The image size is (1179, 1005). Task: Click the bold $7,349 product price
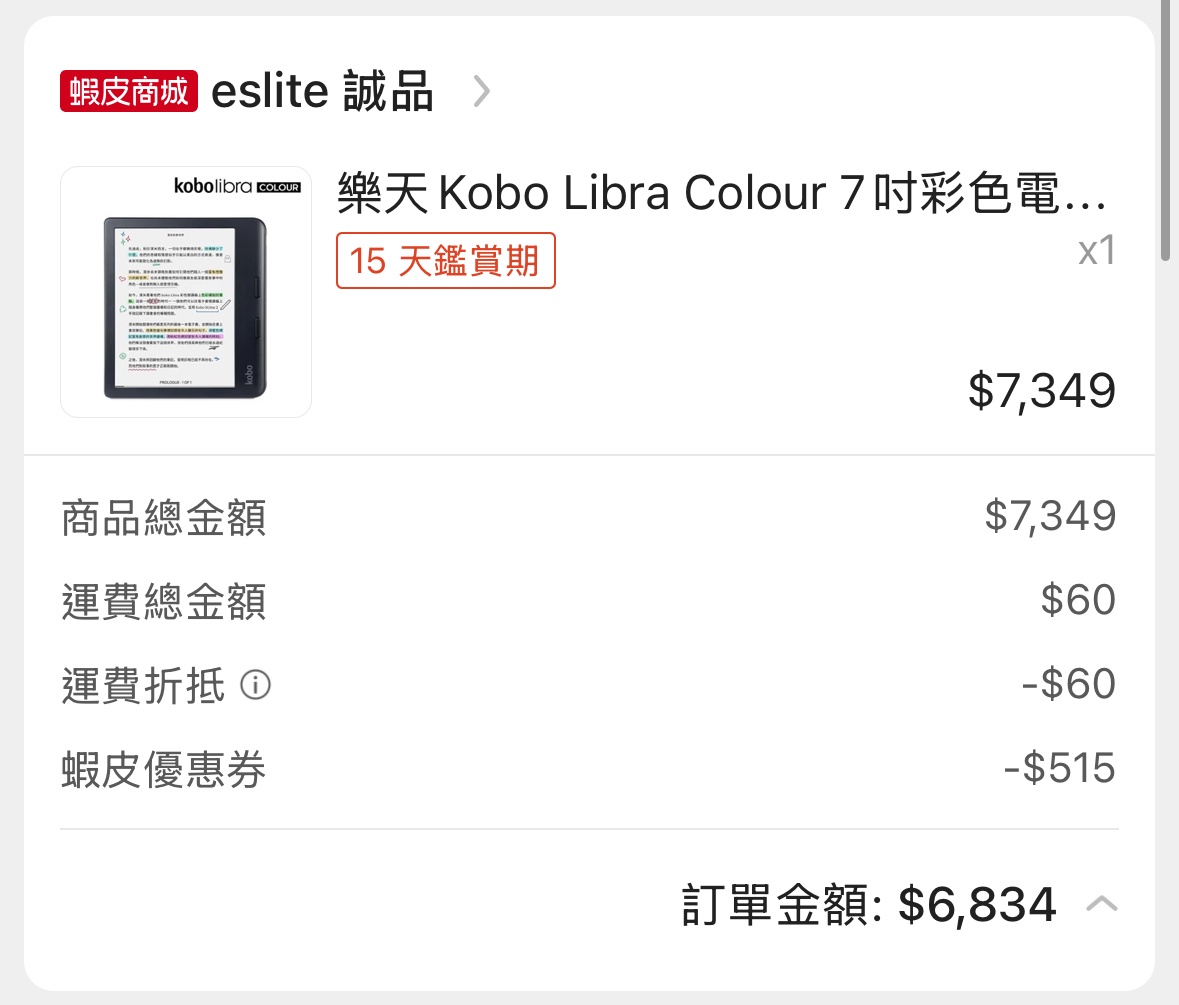(1041, 390)
